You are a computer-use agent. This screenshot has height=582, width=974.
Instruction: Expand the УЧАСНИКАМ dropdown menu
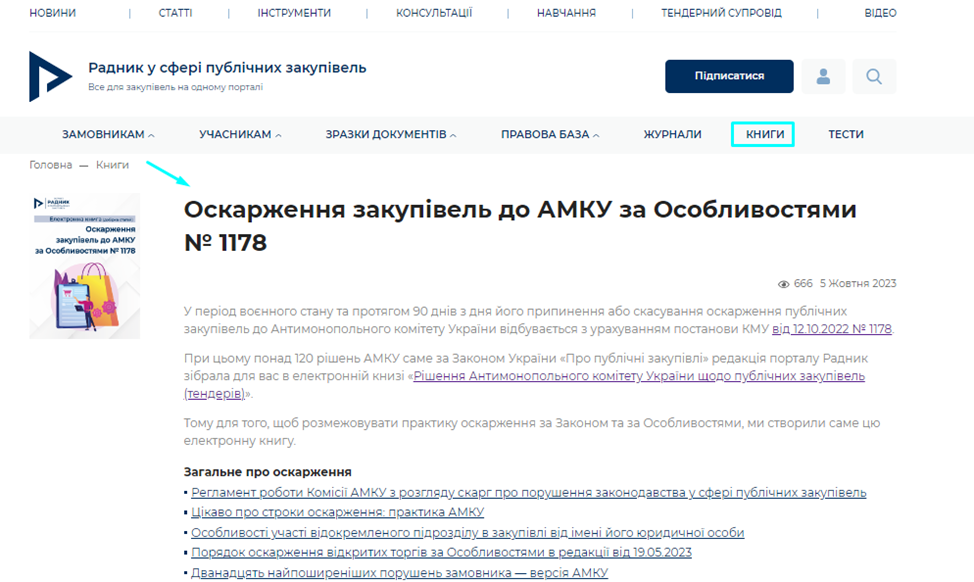coord(240,134)
